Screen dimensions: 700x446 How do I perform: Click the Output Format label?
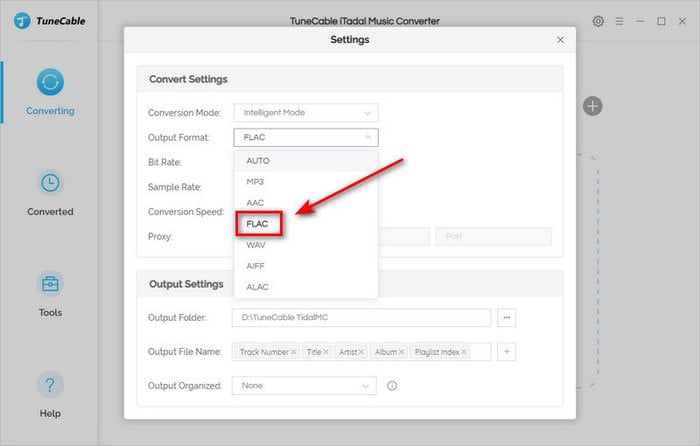[179, 138]
